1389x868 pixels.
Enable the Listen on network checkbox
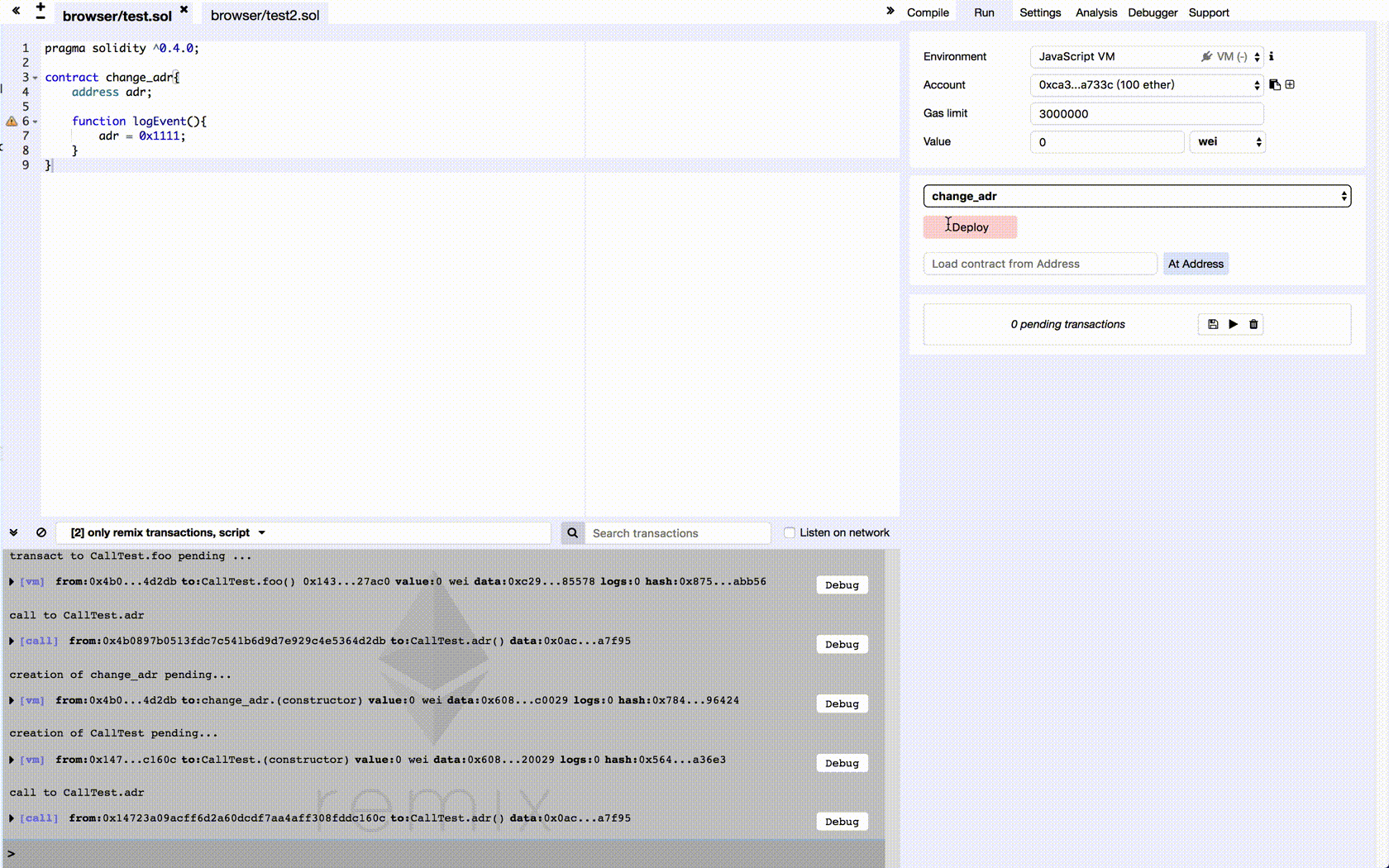(790, 532)
